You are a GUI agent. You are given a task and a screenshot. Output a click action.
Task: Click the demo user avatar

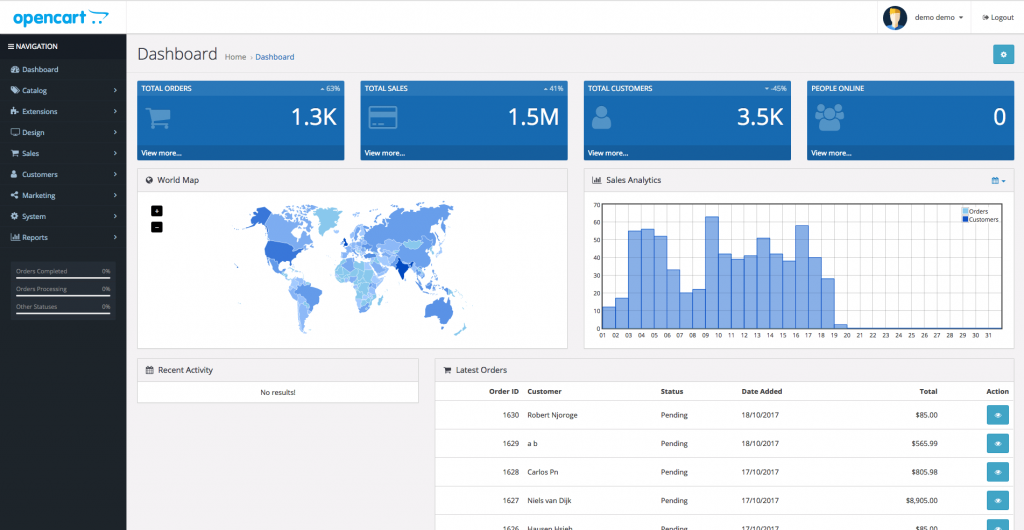point(895,17)
